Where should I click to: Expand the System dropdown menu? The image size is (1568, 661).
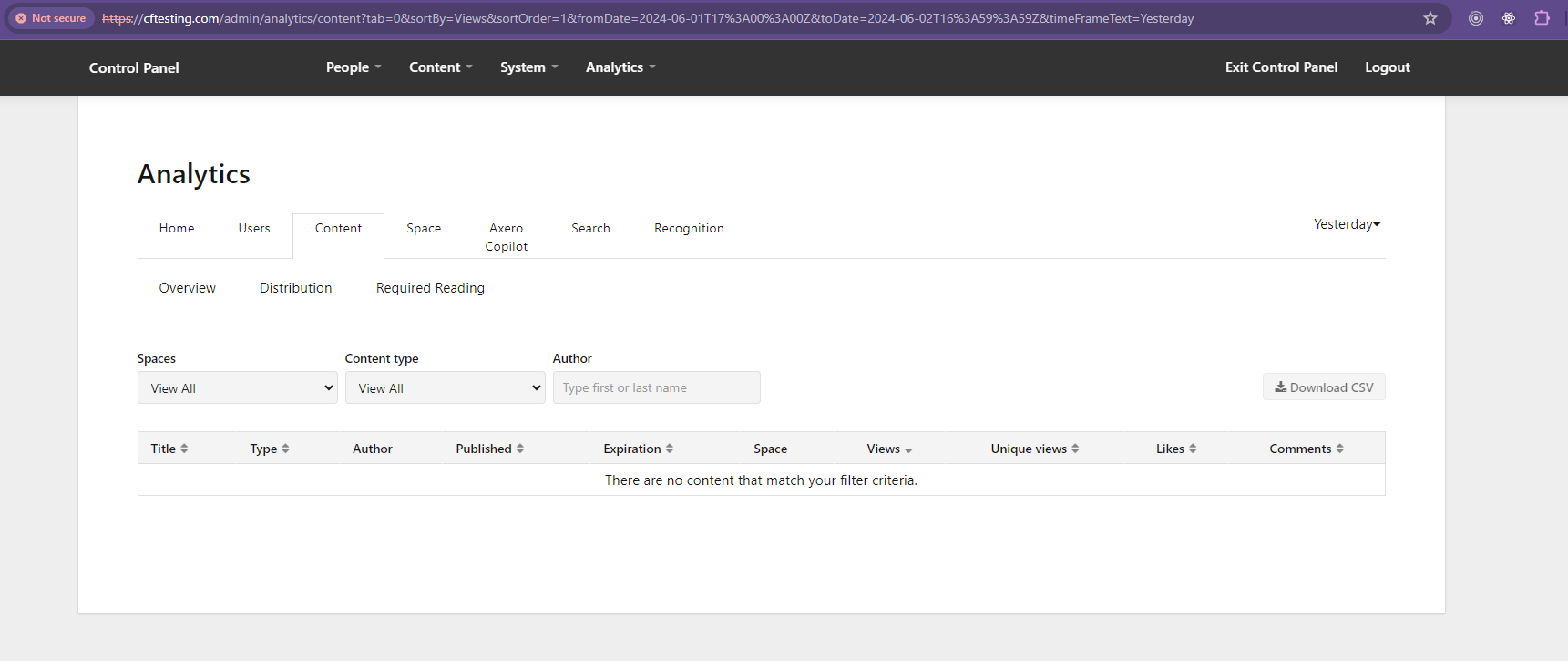[529, 67]
